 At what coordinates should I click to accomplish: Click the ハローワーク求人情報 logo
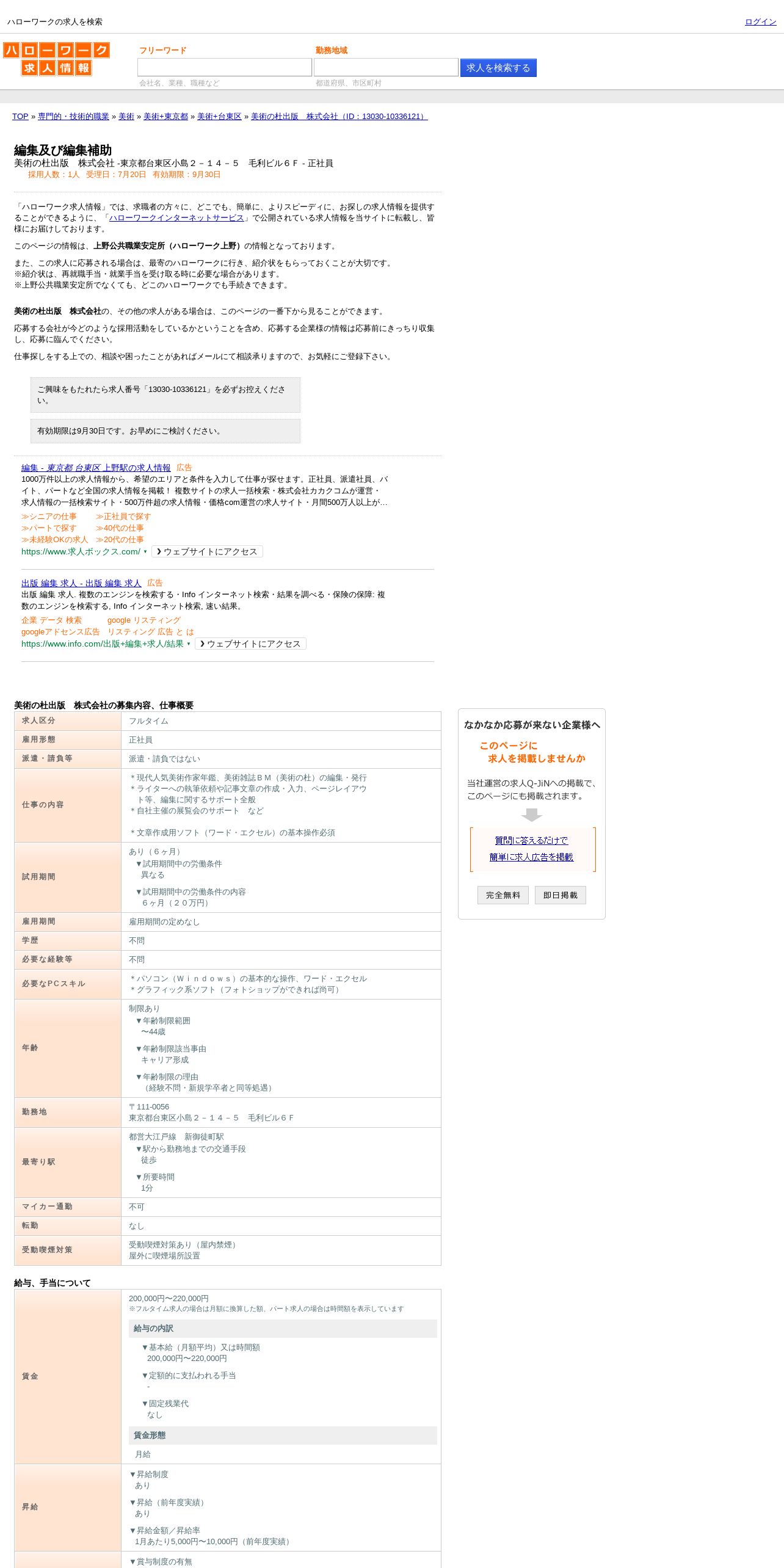coord(56,59)
